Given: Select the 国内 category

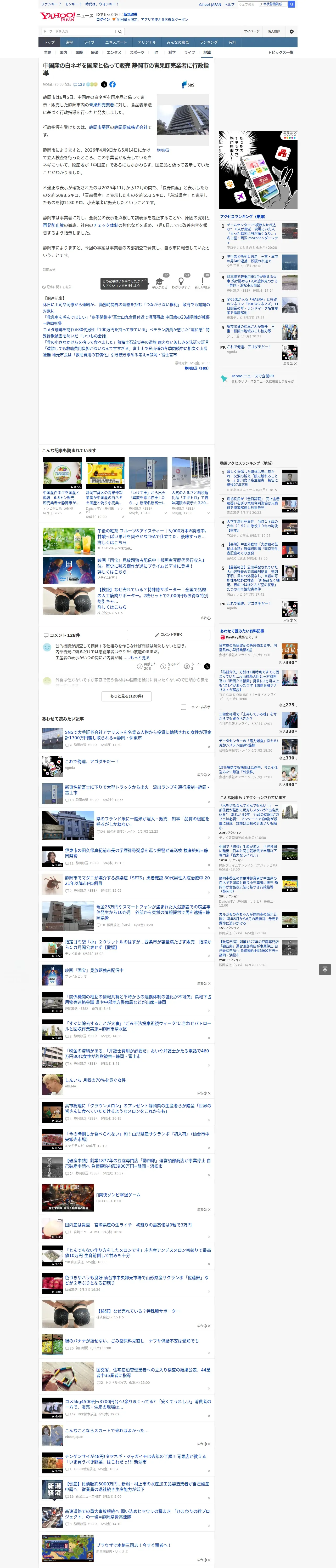Looking at the screenshot, I should pos(63,52).
